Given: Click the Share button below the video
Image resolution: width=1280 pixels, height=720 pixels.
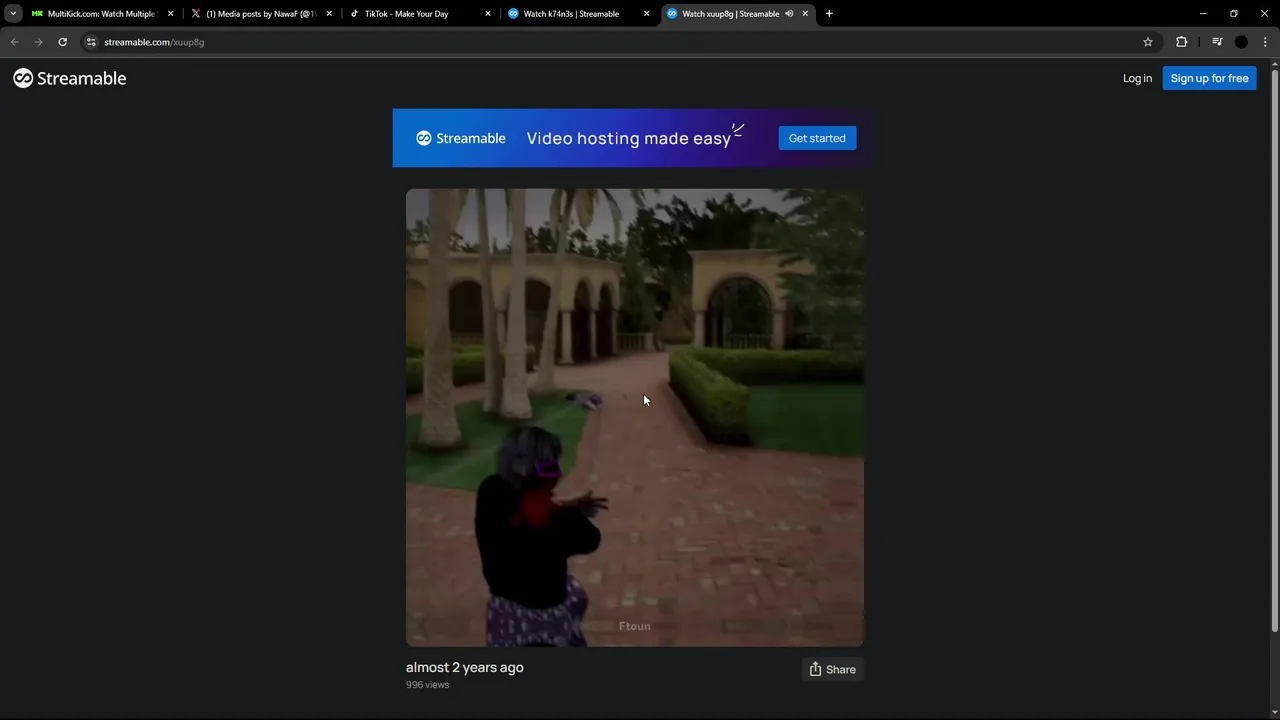Looking at the screenshot, I should click(832, 669).
